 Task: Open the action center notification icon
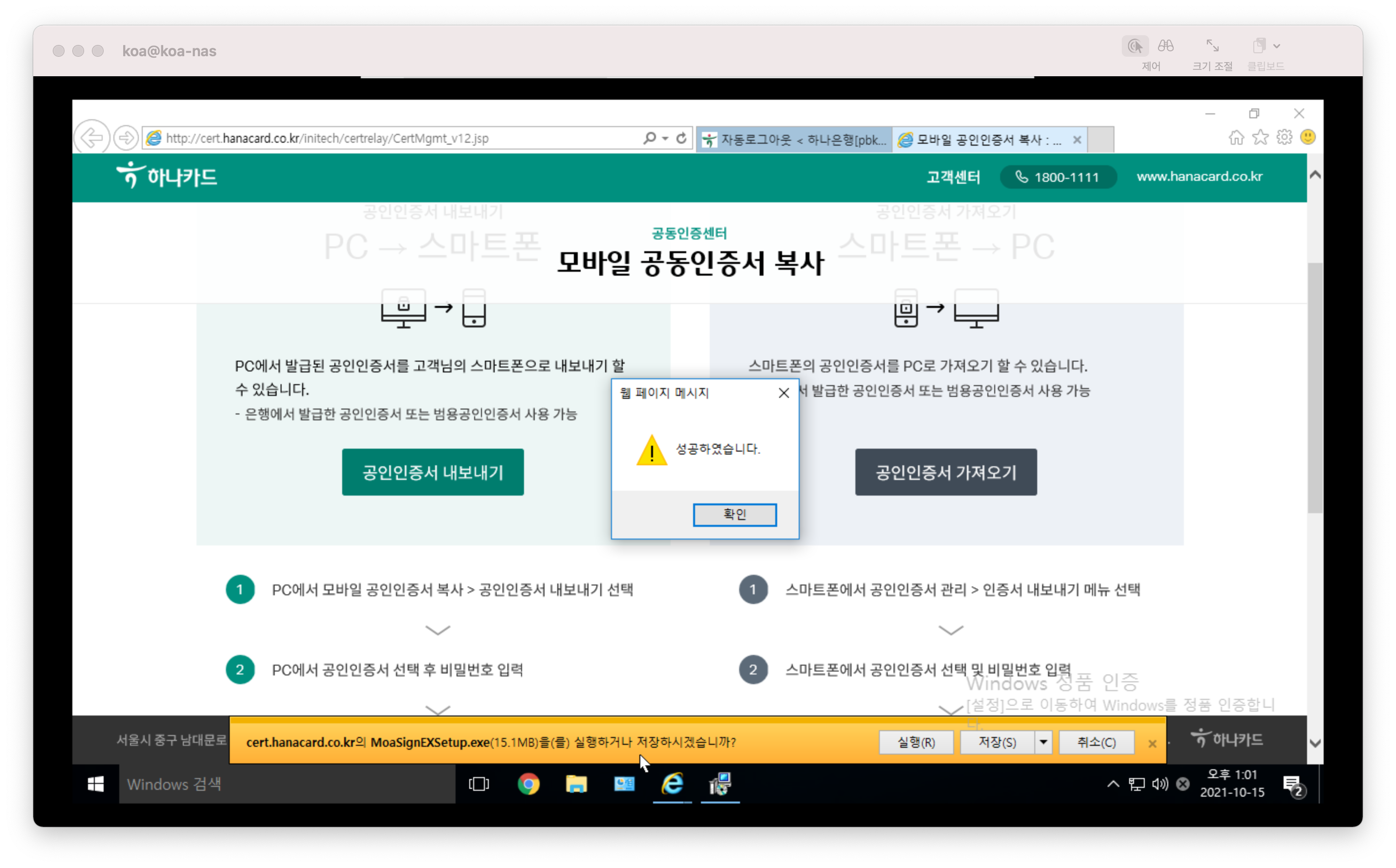(x=1292, y=785)
